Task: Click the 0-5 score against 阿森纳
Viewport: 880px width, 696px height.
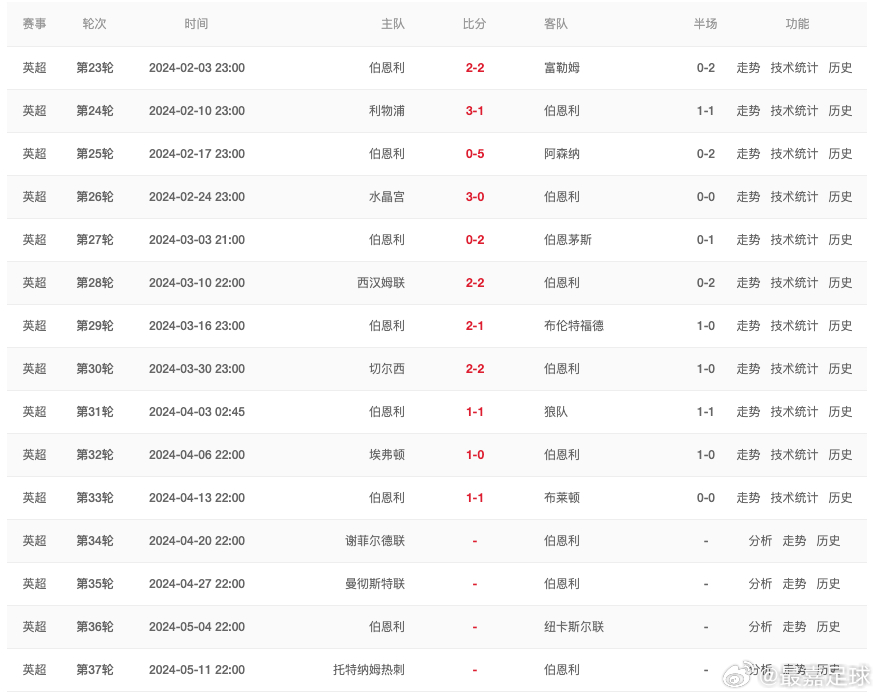Action: [475, 154]
